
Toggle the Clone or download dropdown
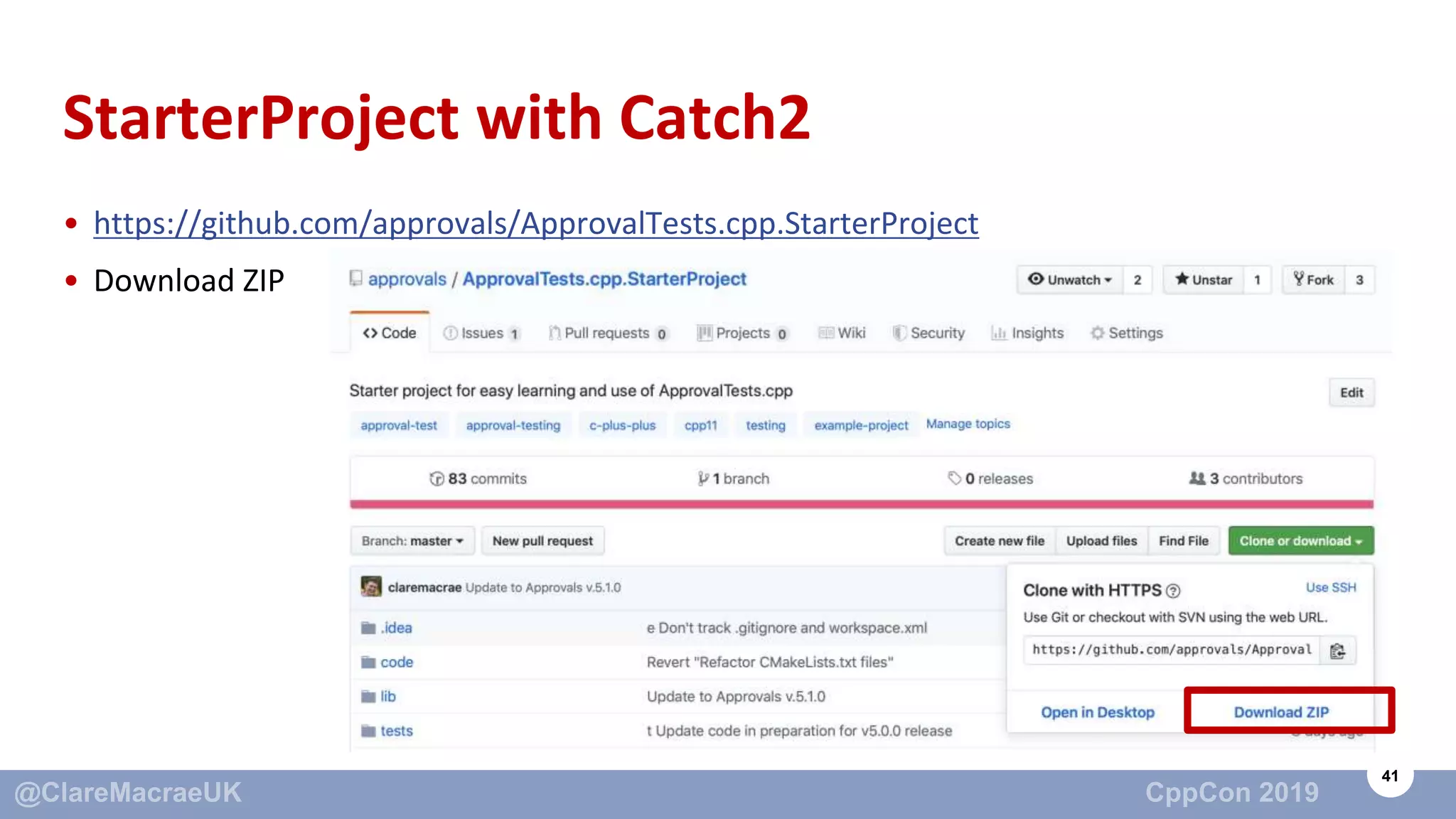pos(1301,541)
